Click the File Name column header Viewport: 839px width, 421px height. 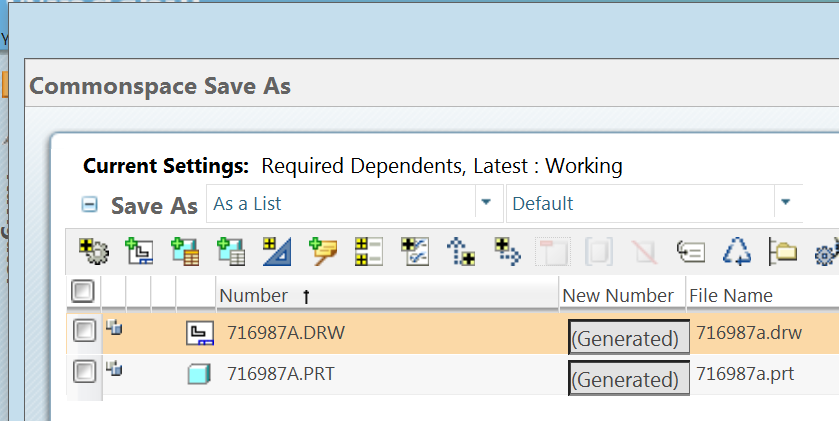pyautogui.click(x=731, y=295)
